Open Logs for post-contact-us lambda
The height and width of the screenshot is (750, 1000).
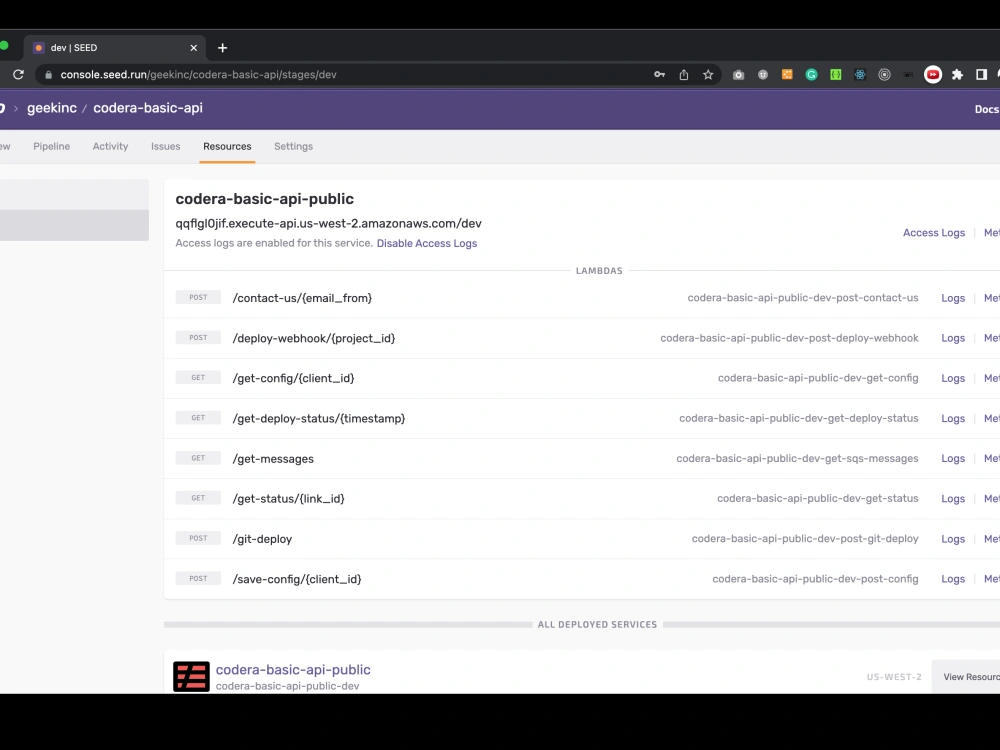(x=953, y=298)
